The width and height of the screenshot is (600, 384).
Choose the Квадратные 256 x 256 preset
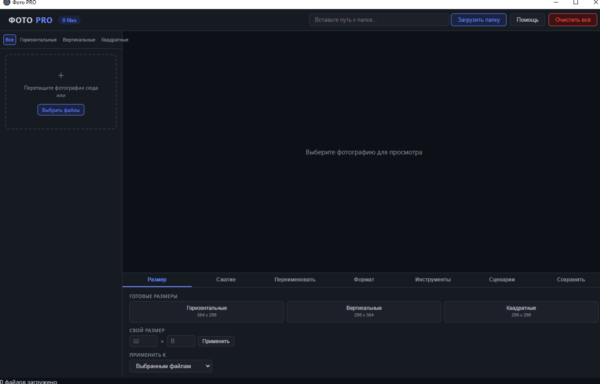click(x=521, y=311)
